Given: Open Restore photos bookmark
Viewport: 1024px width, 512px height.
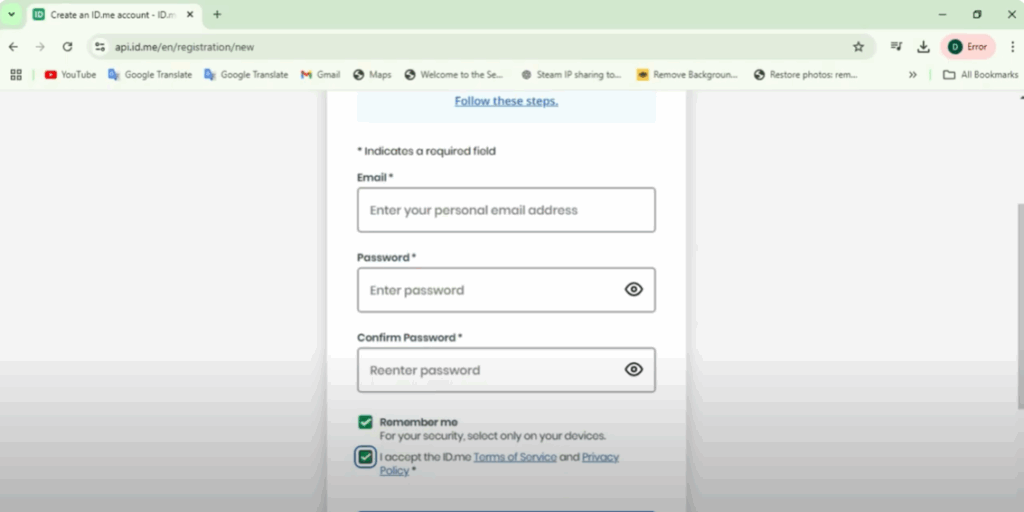Looking at the screenshot, I should pyautogui.click(x=805, y=74).
